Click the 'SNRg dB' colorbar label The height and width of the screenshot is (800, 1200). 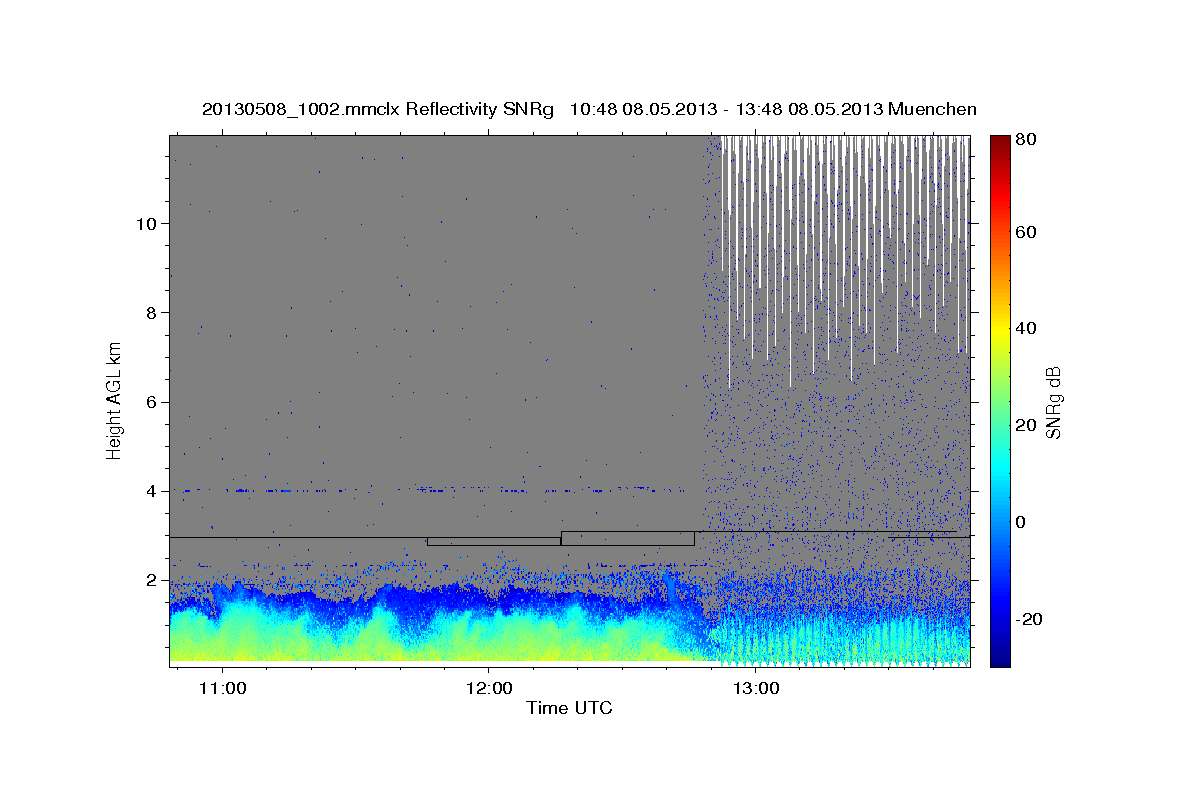(x=1053, y=402)
